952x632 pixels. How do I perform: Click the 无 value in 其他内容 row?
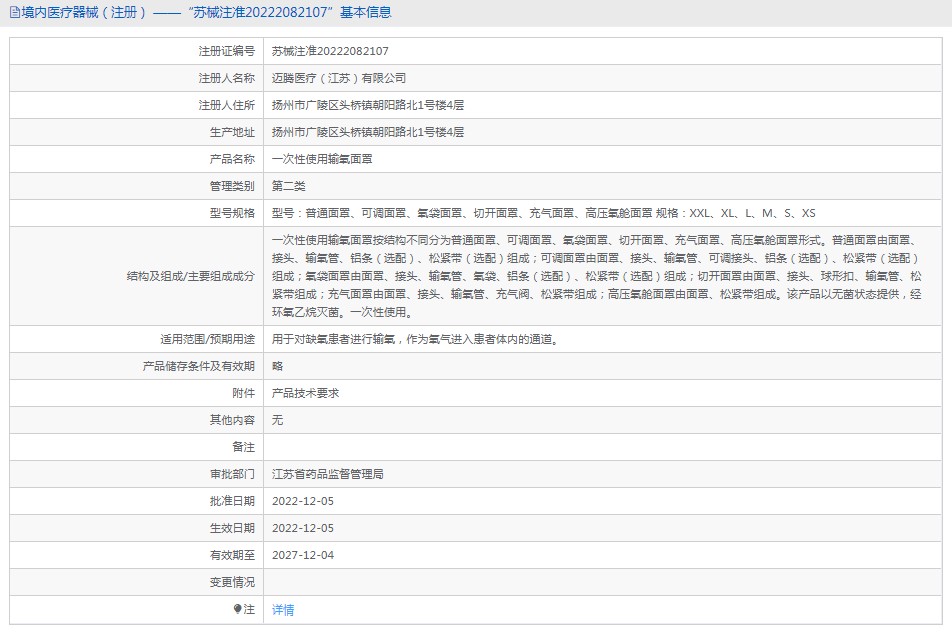point(277,420)
